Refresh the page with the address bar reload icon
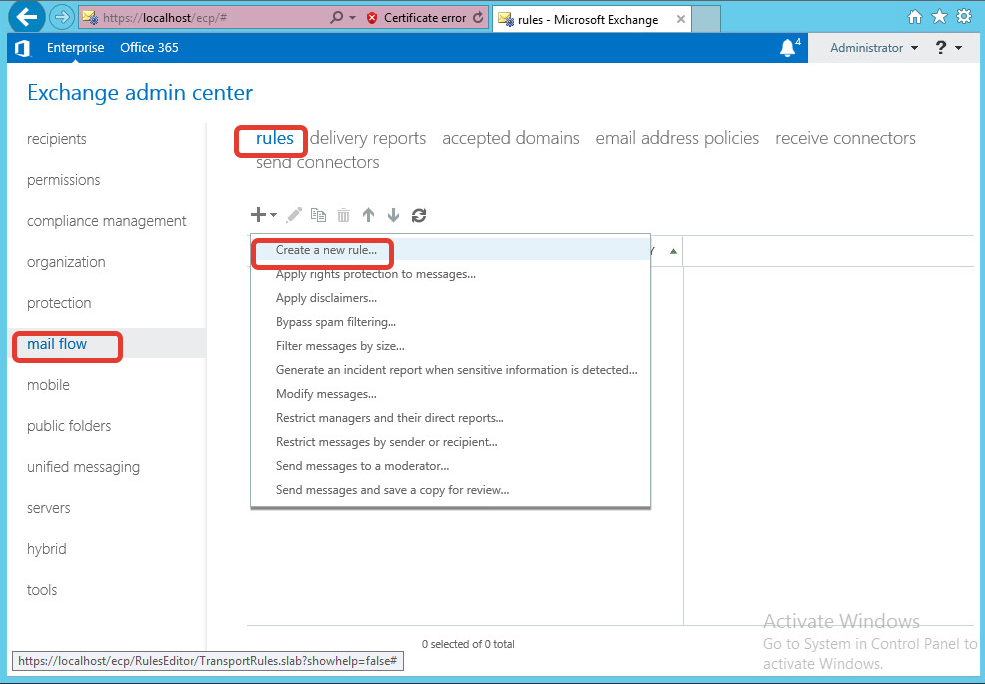 478,18
